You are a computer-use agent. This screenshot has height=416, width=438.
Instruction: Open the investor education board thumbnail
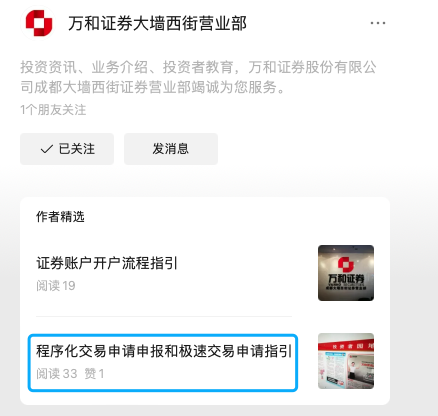point(346,361)
